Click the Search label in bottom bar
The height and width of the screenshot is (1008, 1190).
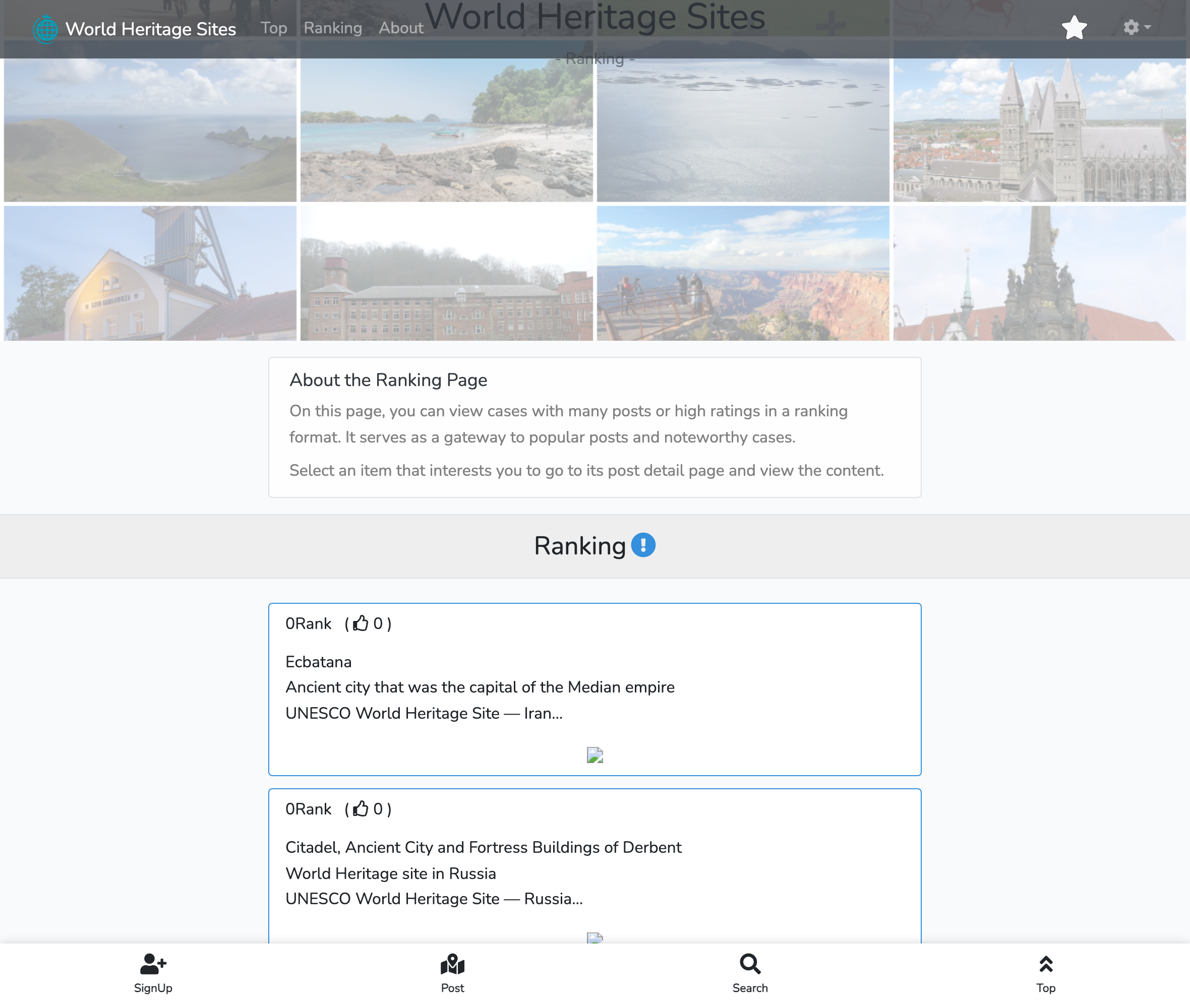click(x=750, y=988)
